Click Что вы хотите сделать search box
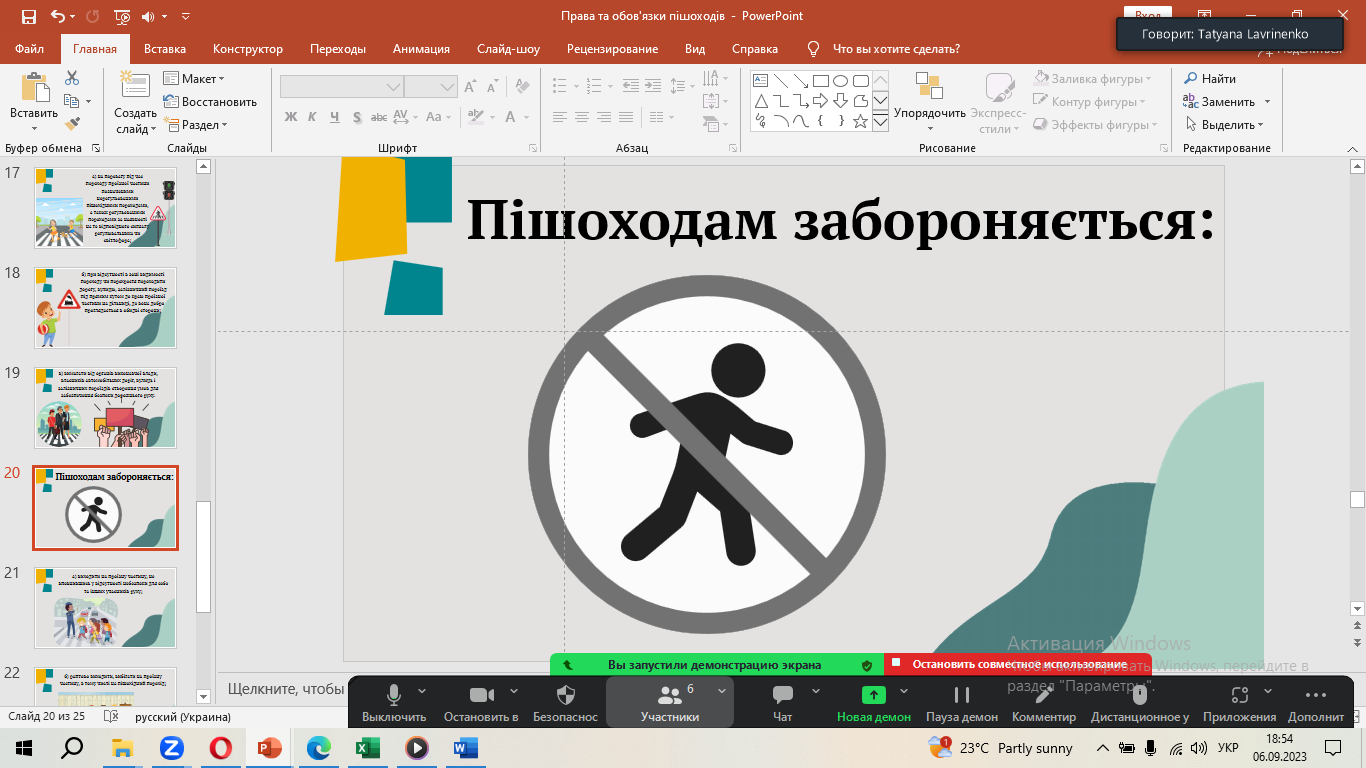The height and width of the screenshot is (768, 1366). click(896, 48)
